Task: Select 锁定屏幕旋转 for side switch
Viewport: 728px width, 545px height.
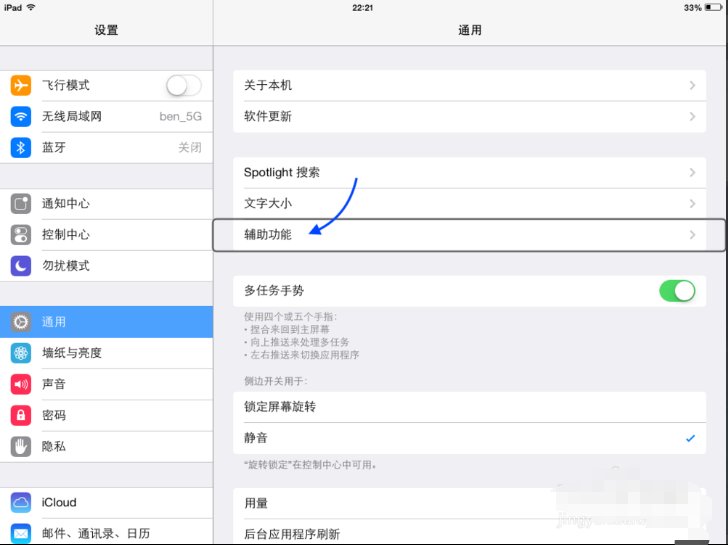Action: [469, 407]
